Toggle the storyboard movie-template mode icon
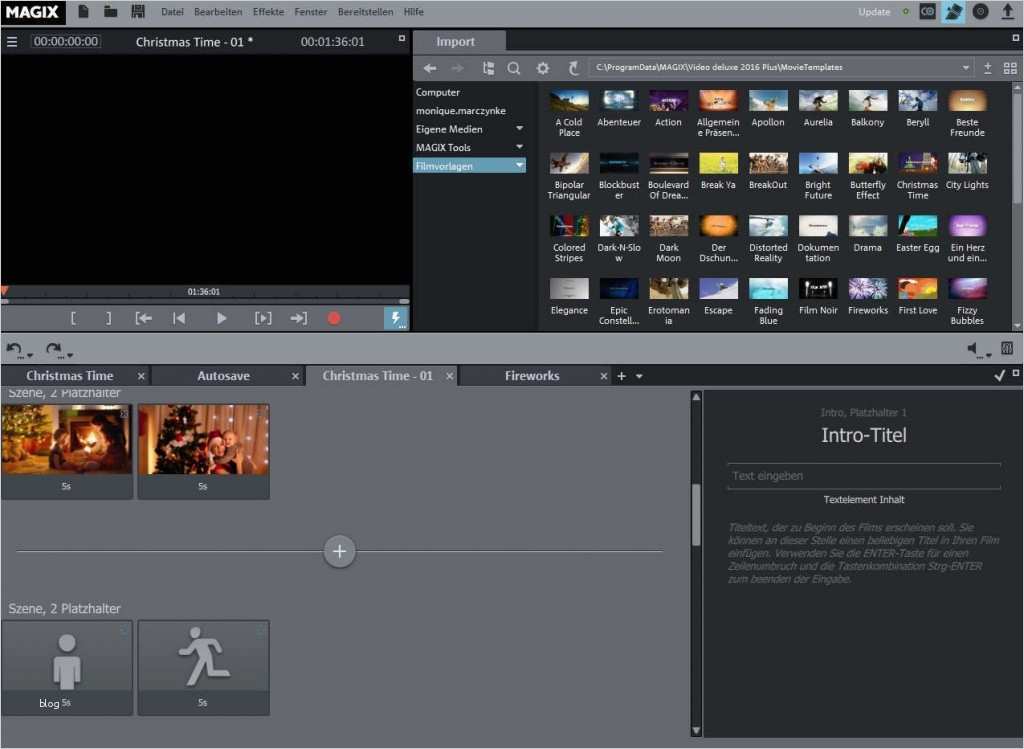The height and width of the screenshot is (749, 1024). [x=954, y=12]
